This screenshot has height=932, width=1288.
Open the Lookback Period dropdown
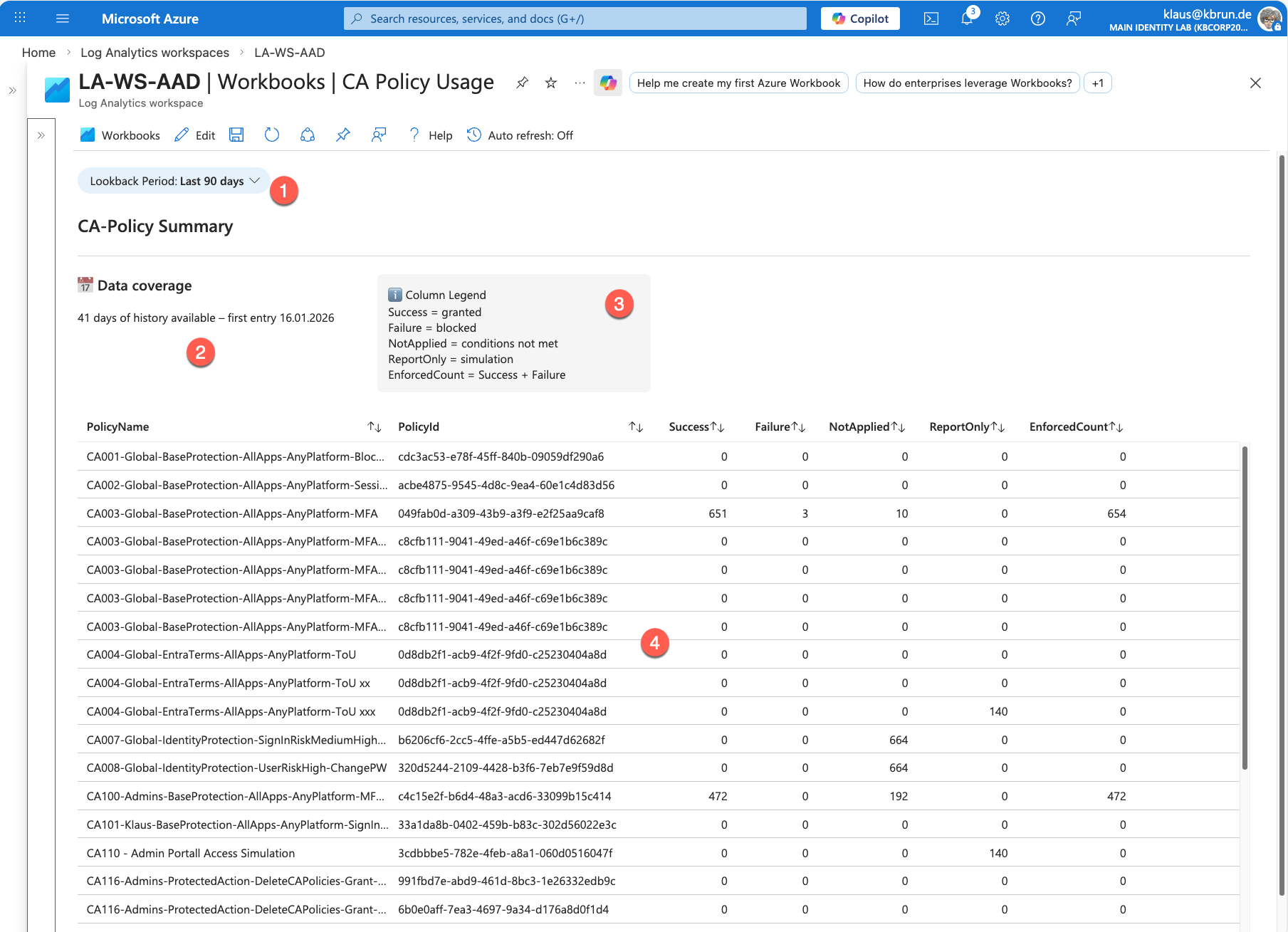pyautogui.click(x=174, y=182)
